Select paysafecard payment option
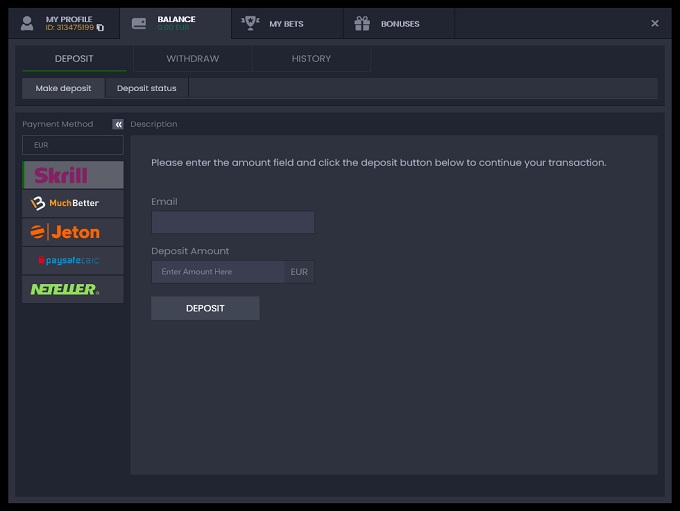Image resolution: width=680 pixels, height=511 pixels. pyautogui.click(x=73, y=261)
